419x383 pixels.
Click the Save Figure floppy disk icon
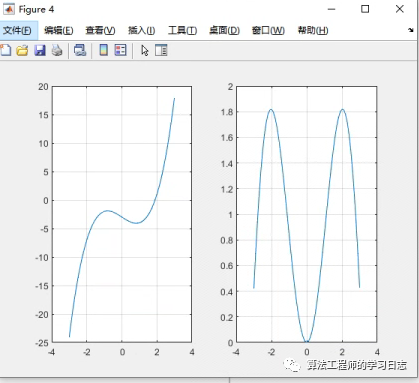pyautogui.click(x=40, y=50)
